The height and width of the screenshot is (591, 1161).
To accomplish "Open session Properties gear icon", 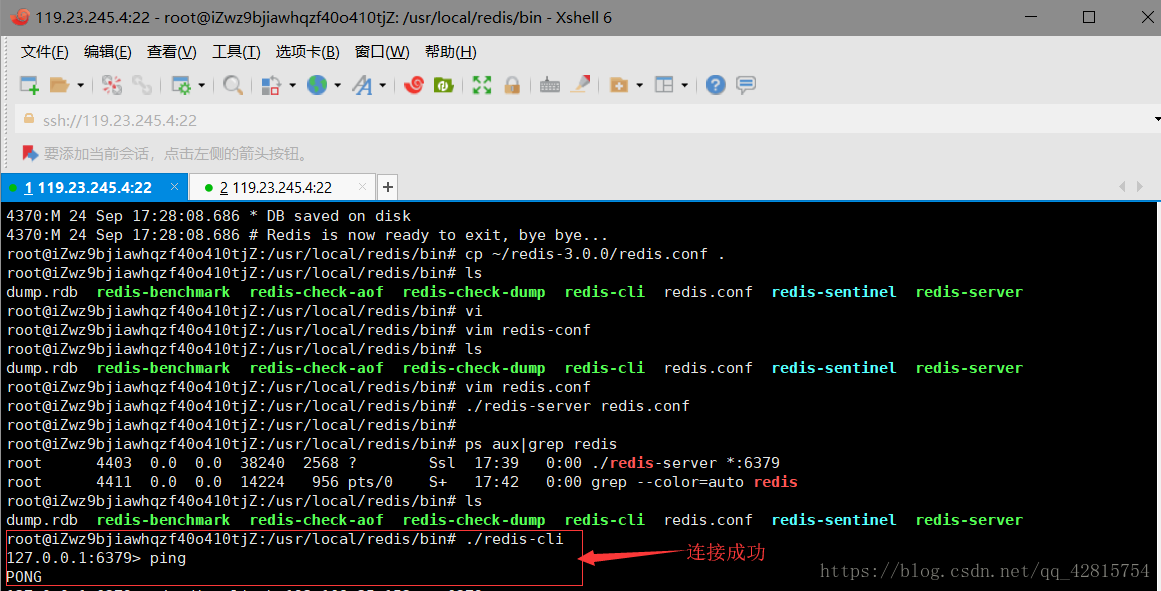I will tap(181, 85).
